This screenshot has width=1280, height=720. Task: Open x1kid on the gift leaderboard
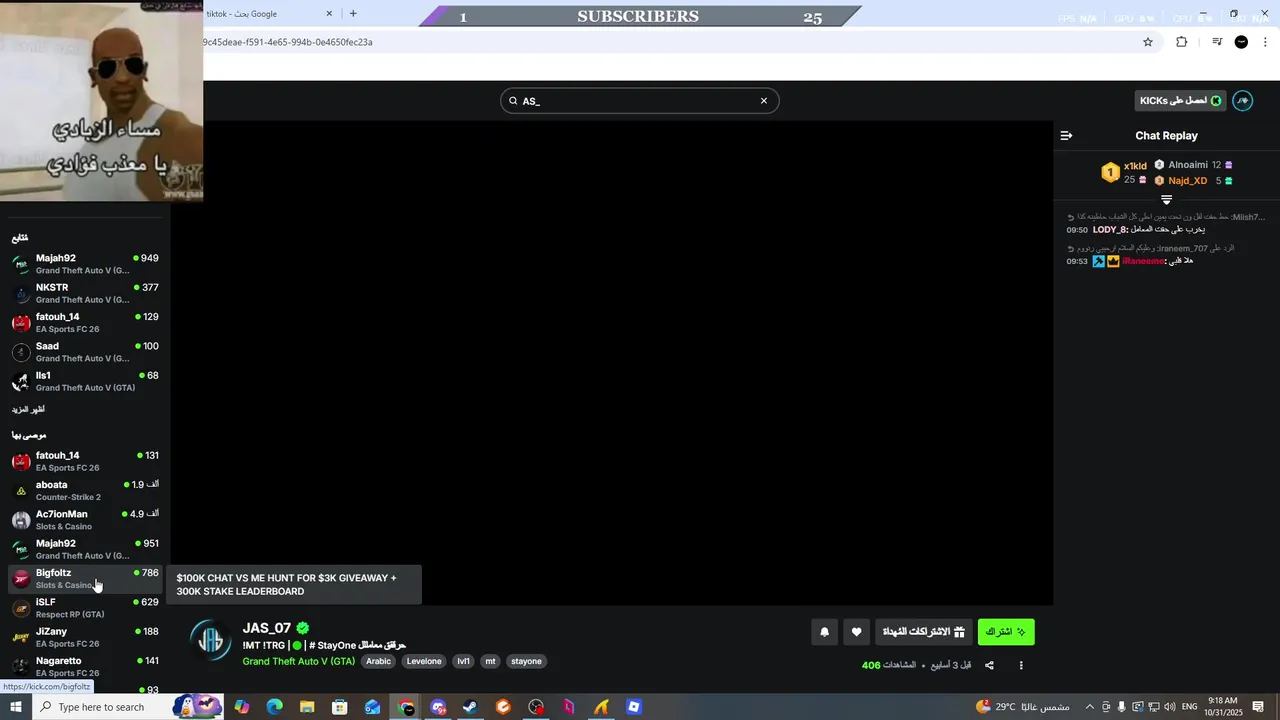tap(1135, 166)
